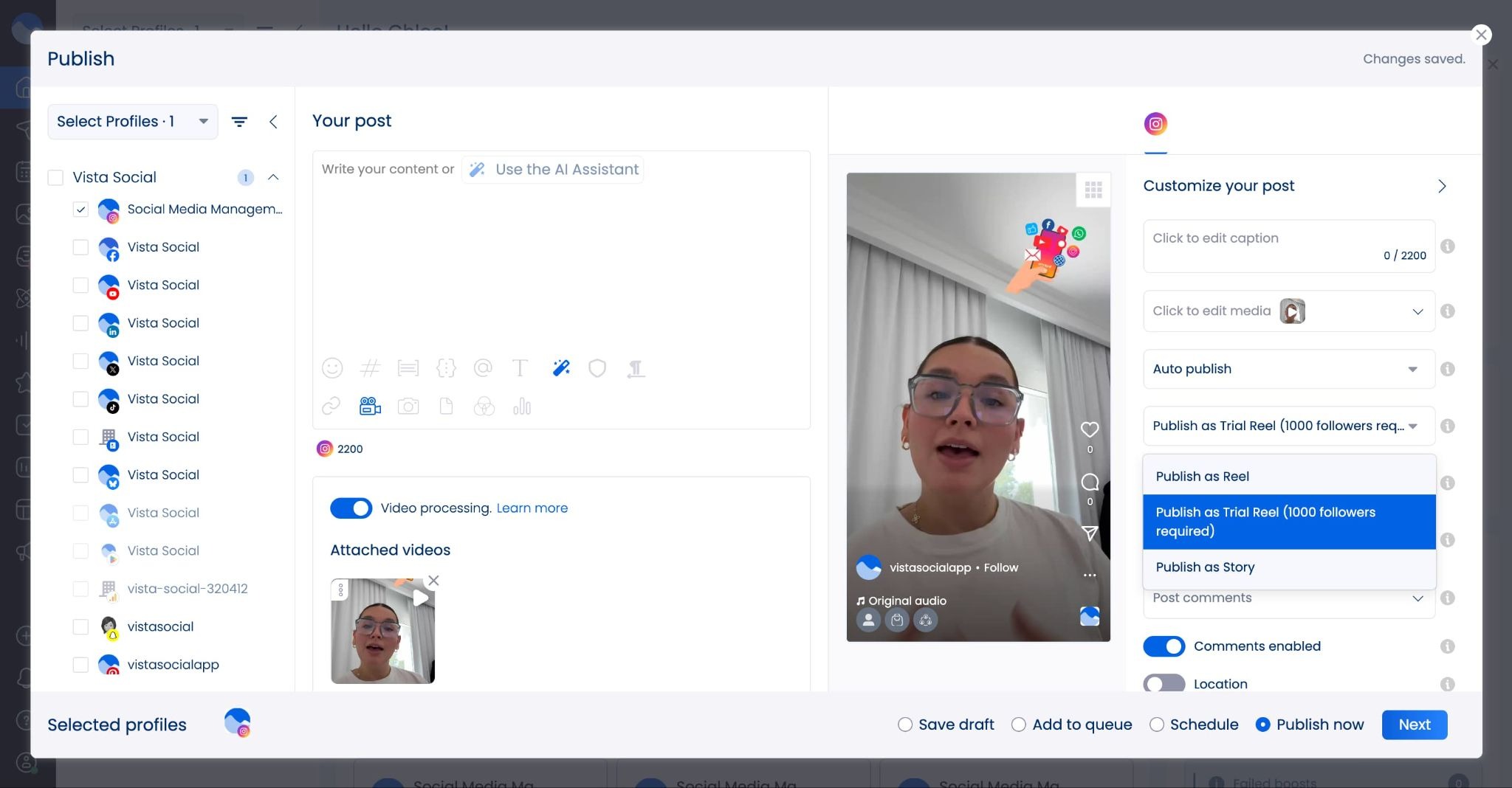Screen dimensions: 1512x788
Task: Choose Publish as Story from the list
Action: click(x=1205, y=567)
